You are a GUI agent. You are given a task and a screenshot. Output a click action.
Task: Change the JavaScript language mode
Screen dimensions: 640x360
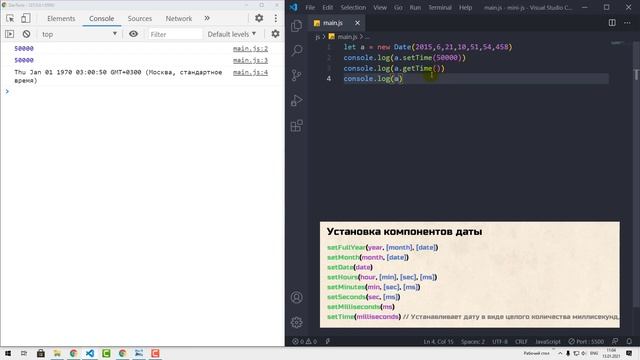click(548, 341)
